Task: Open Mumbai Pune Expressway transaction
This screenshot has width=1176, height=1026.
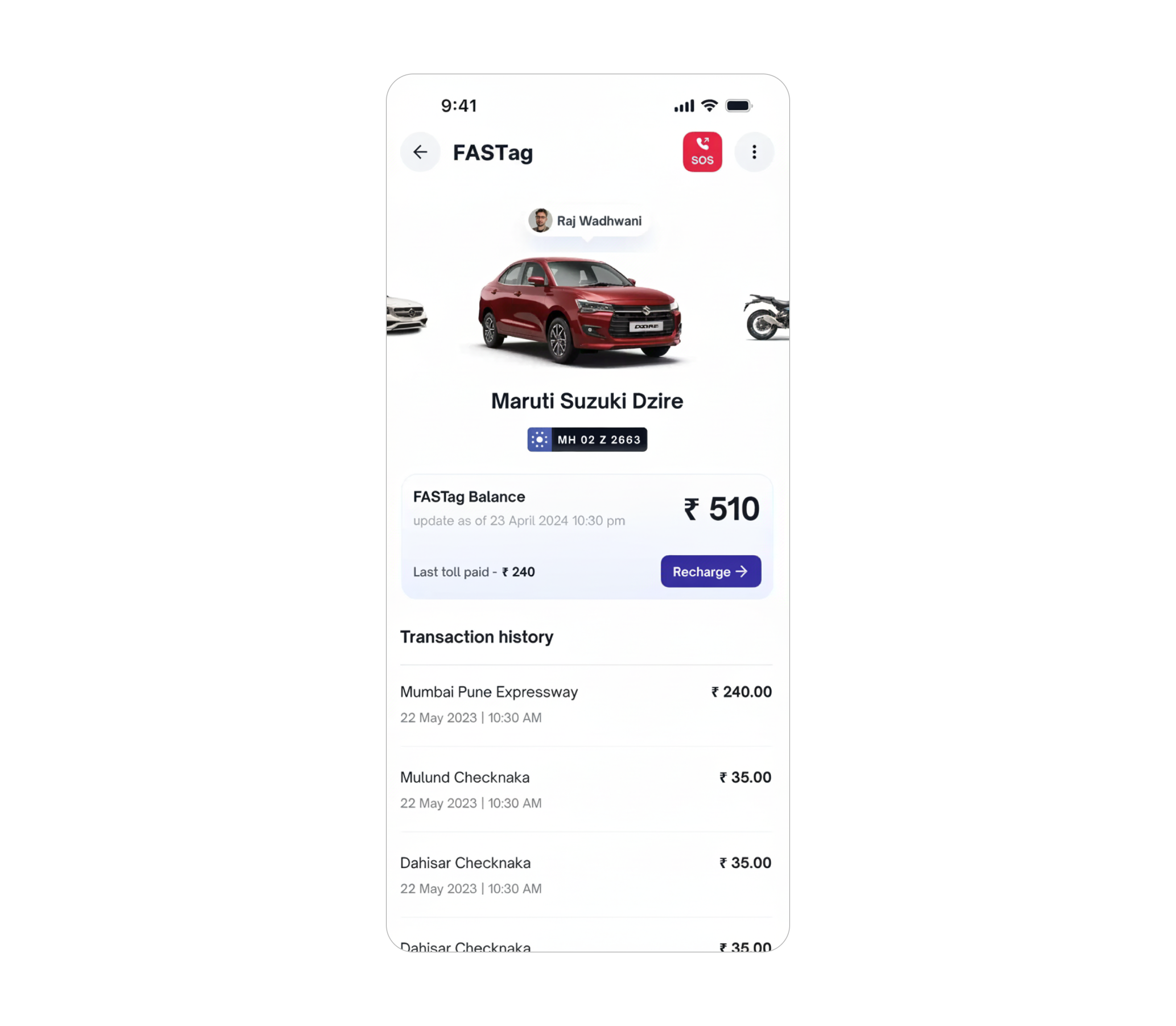Action: click(586, 704)
